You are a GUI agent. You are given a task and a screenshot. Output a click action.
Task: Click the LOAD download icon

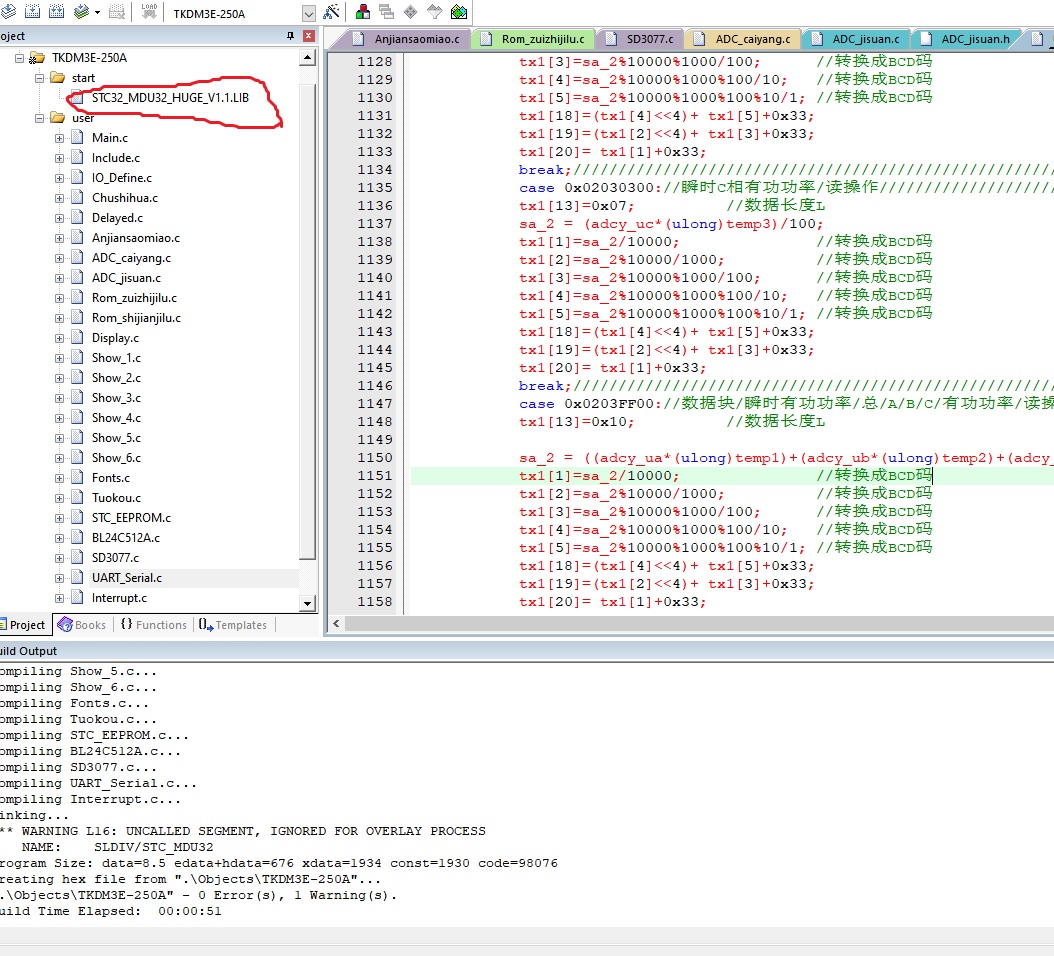click(149, 11)
